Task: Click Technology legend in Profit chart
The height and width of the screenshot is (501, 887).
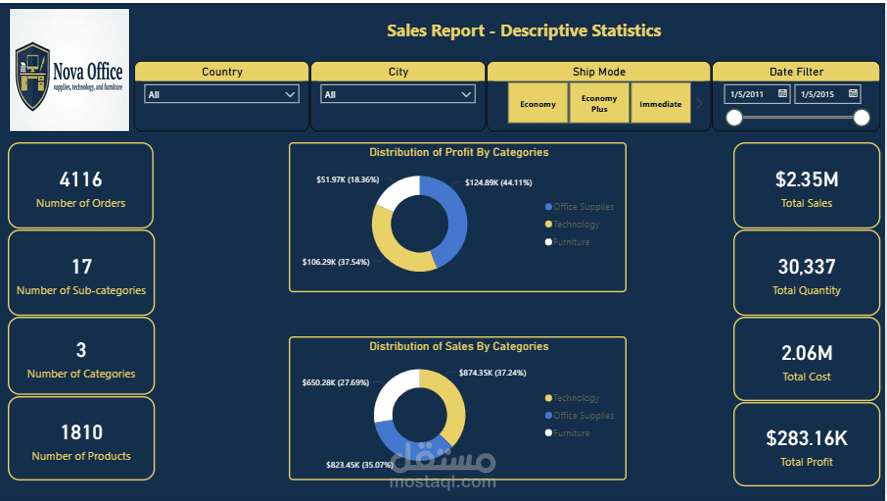Action: (572, 224)
